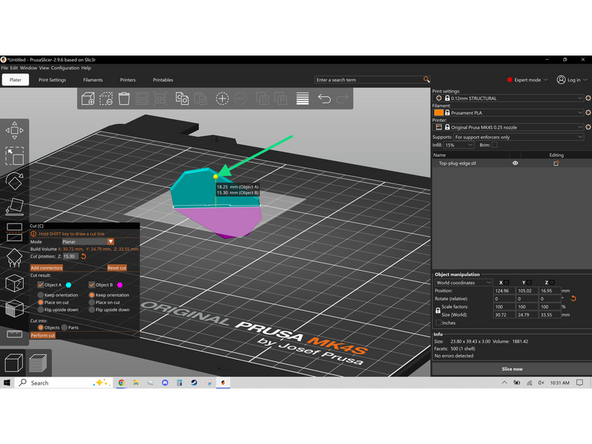Click the Perform cut button
Screen dimensions: 592x444
click(43, 335)
